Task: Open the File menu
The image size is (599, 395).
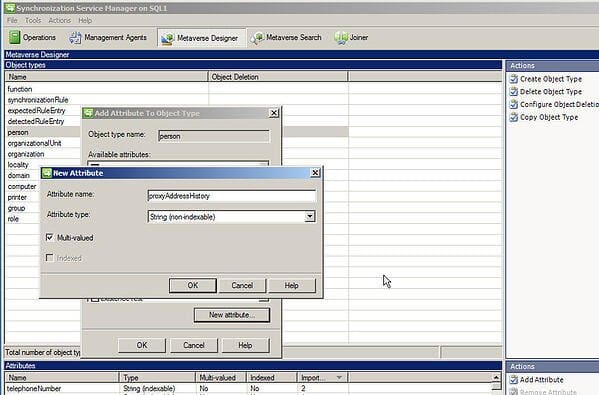Action: tap(12, 20)
